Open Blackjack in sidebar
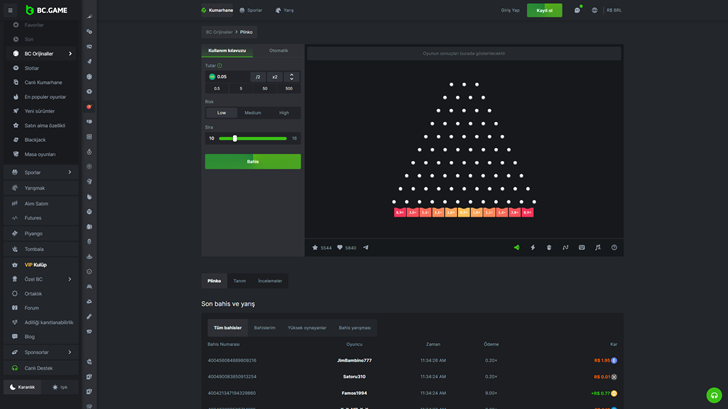 [41, 140]
